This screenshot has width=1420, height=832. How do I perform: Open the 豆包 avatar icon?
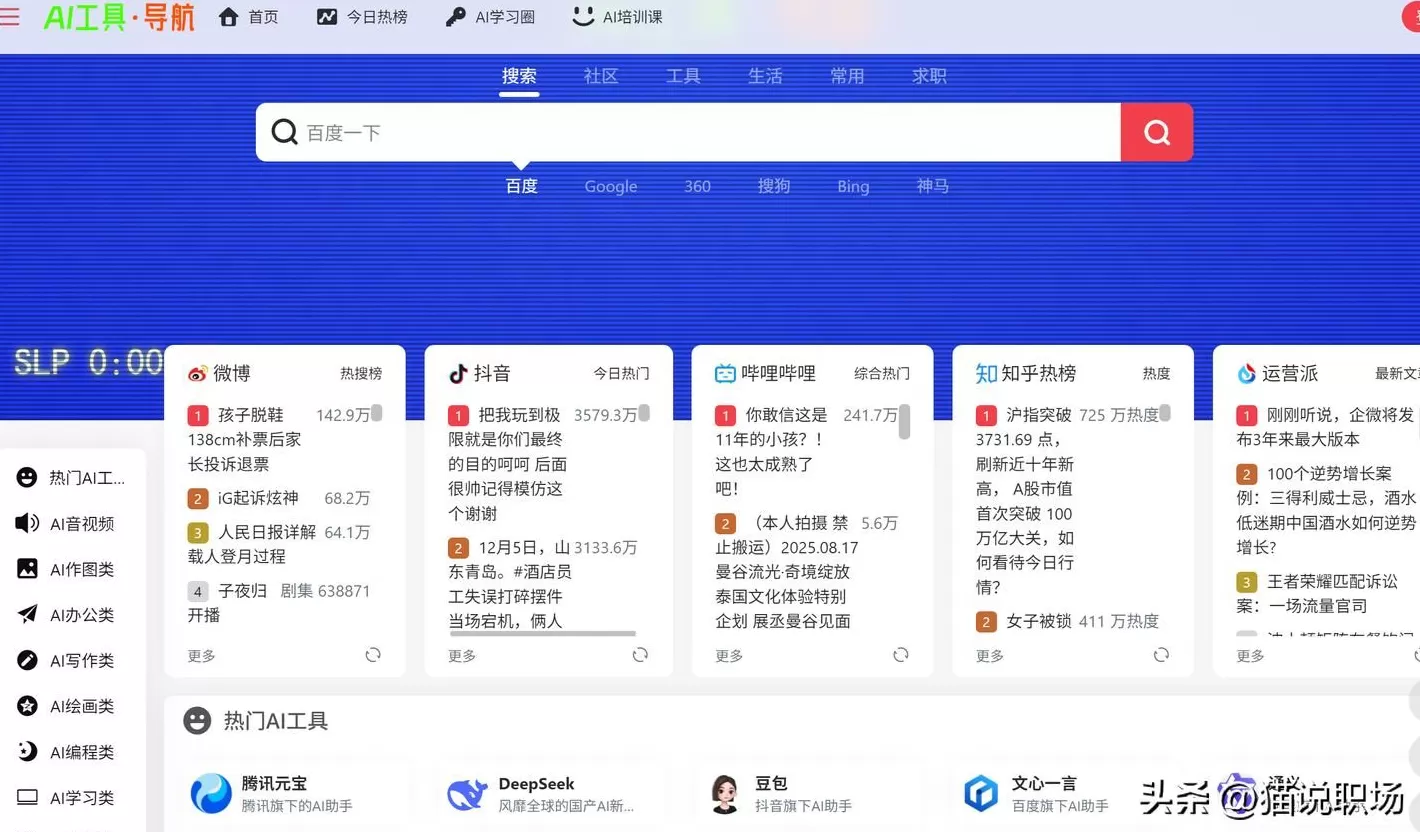[725, 794]
